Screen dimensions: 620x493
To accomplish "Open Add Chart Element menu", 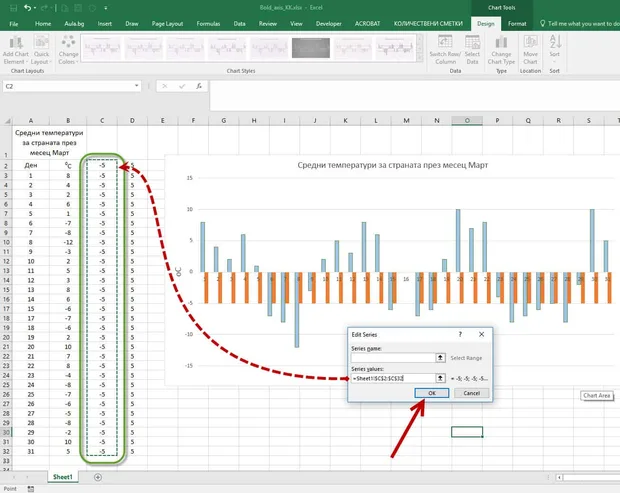I will [x=16, y=49].
